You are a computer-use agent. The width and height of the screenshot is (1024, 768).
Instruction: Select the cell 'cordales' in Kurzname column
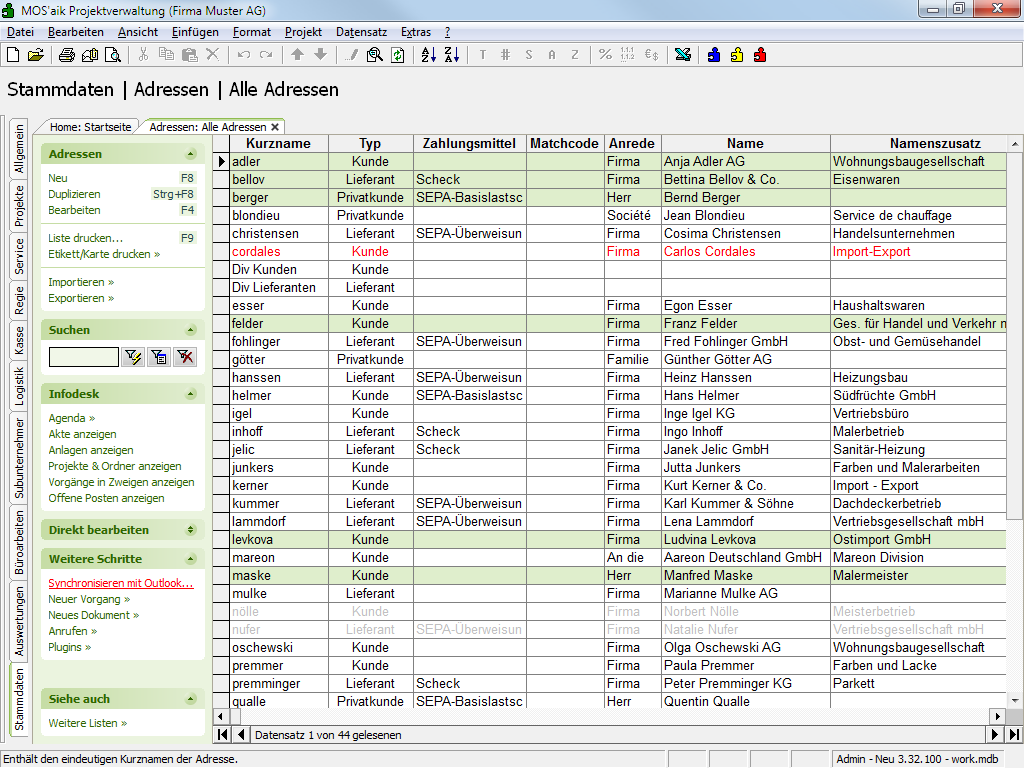[x=279, y=251]
